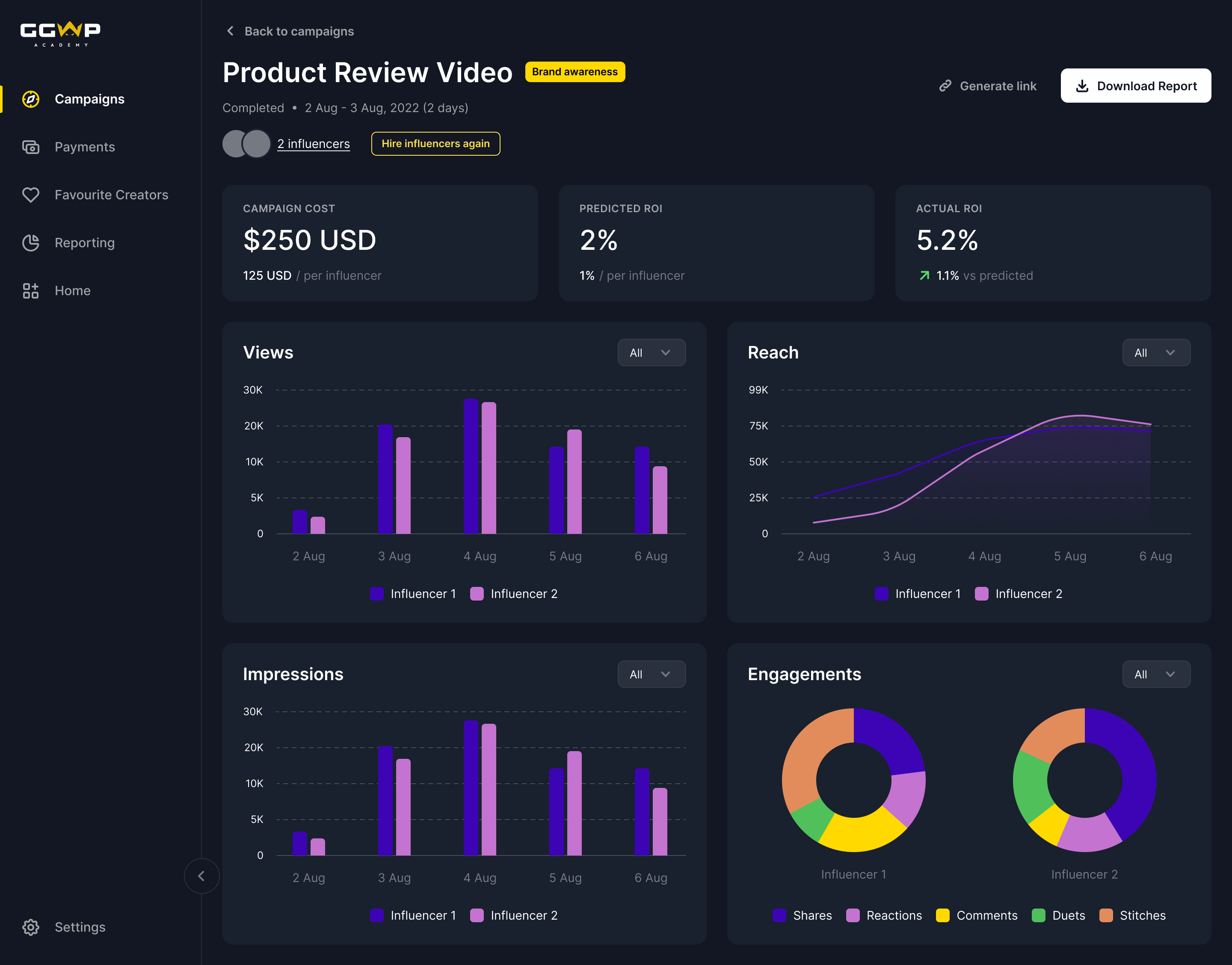Click the Hire influencers again button

tap(436, 143)
